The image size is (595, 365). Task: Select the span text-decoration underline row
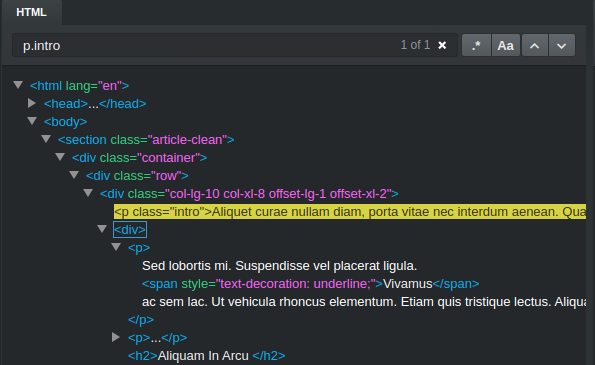310,284
